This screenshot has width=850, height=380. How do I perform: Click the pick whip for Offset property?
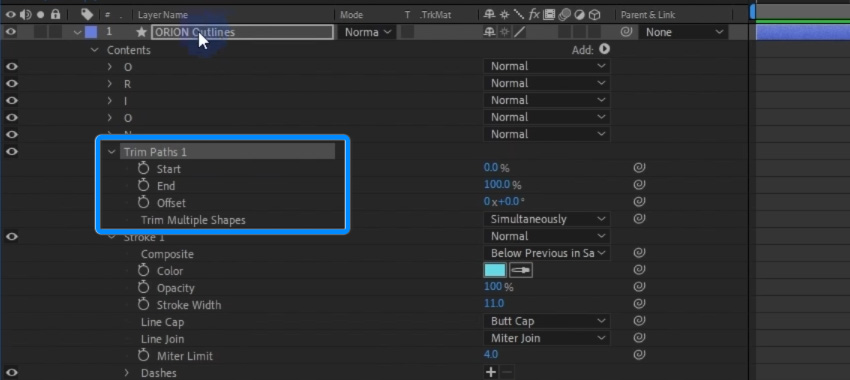pos(639,202)
